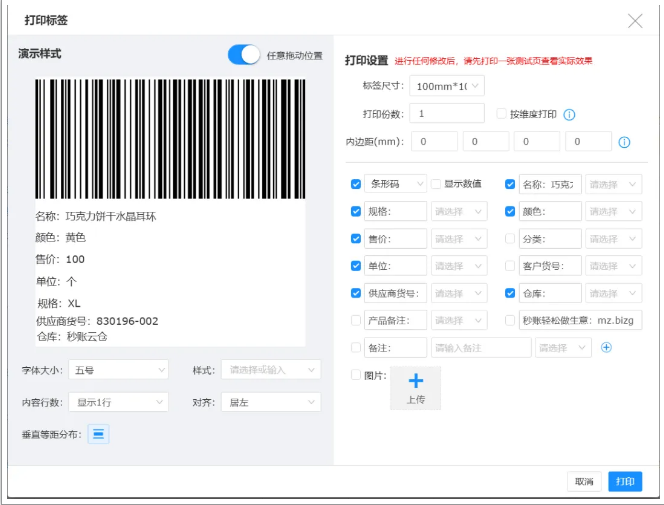Uncheck the 供应商货号 checkbox
Image resolution: width=664 pixels, height=505 pixels.
tap(356, 293)
